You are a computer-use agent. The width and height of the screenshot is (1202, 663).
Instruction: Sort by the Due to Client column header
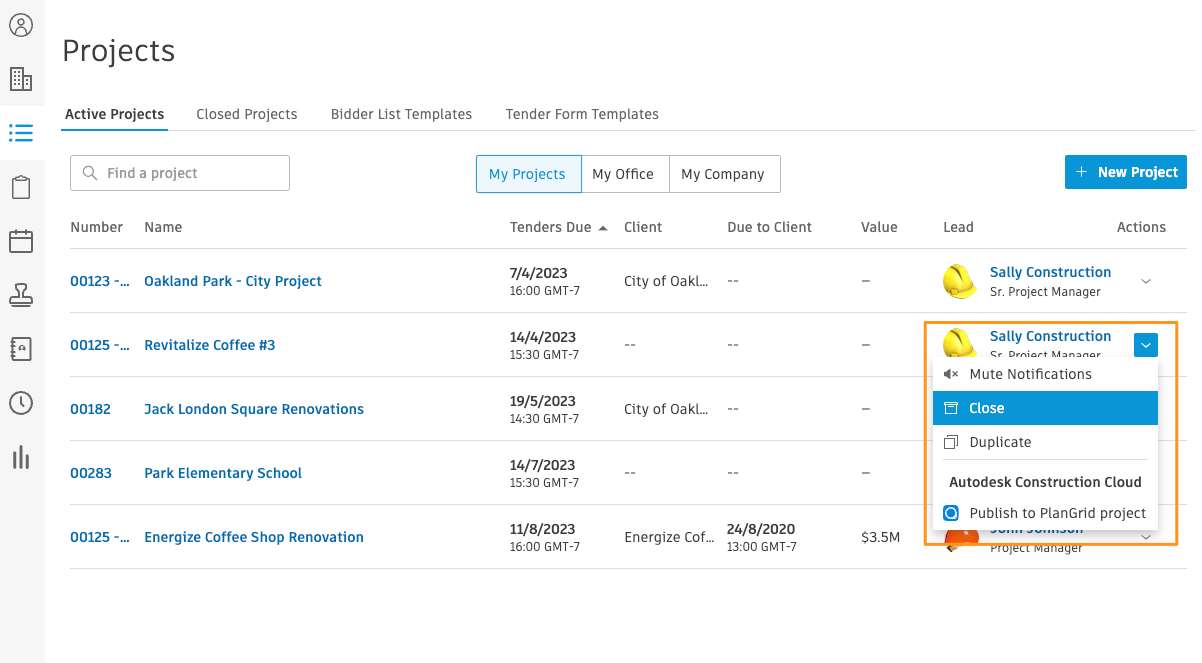[x=770, y=227]
